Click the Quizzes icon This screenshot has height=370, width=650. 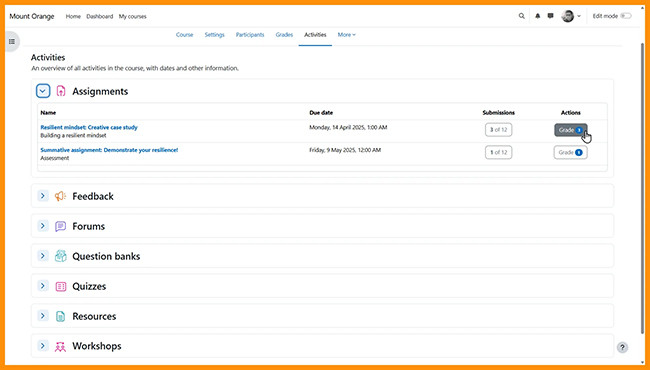pyautogui.click(x=61, y=286)
